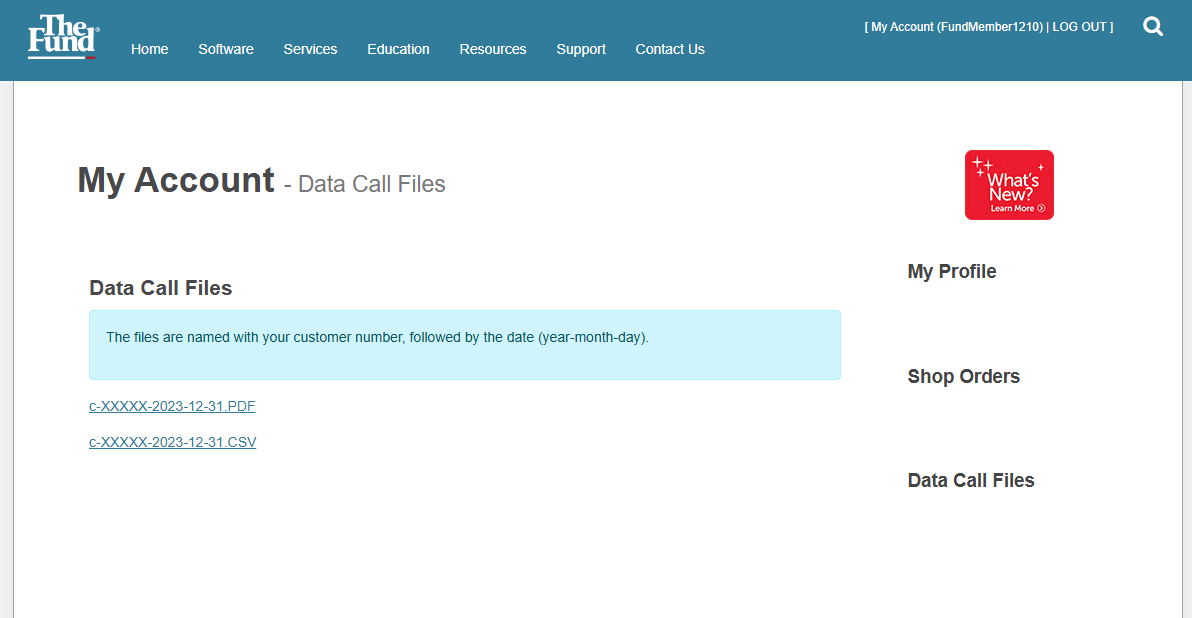
Task: Click My Account (FundMember1210) link
Action: pyautogui.click(x=957, y=27)
